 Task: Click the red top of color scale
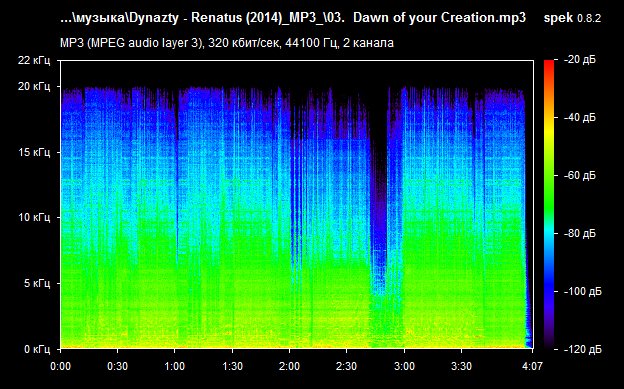tap(549, 64)
